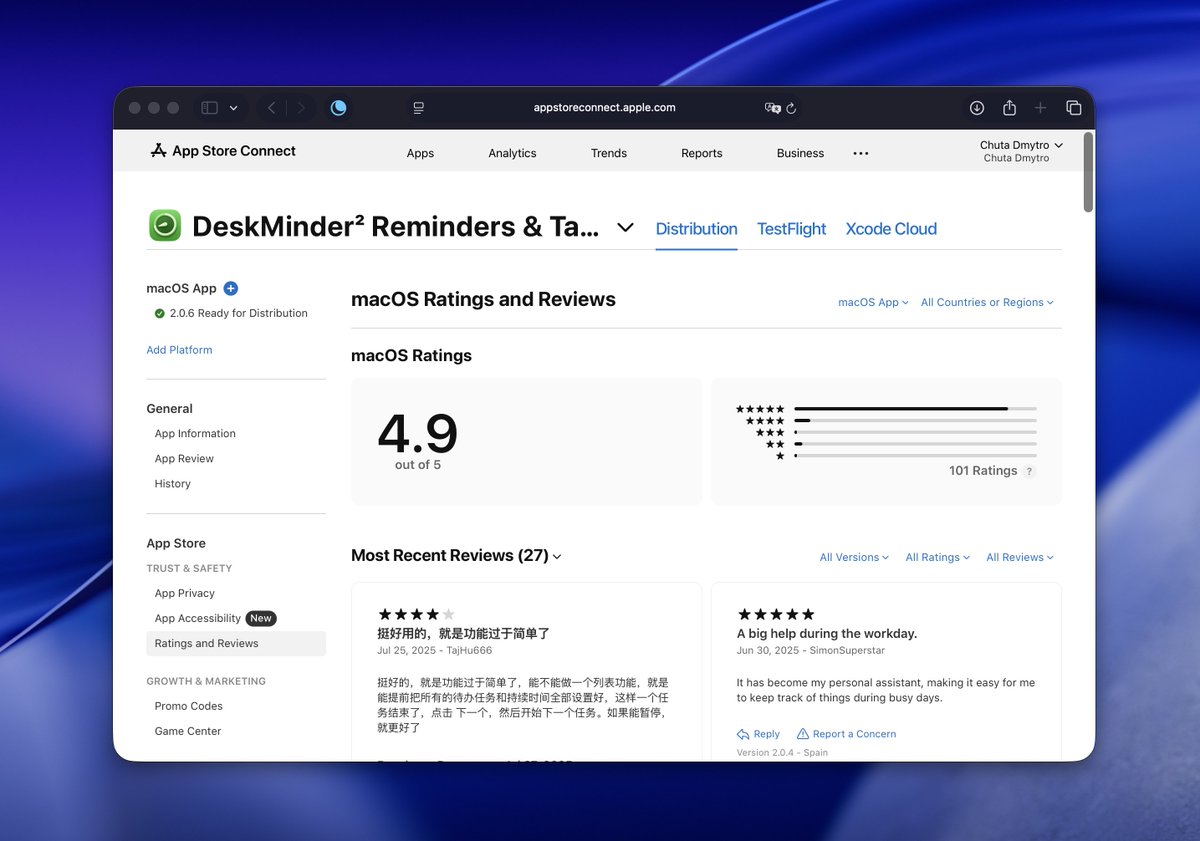This screenshot has width=1200, height=841.
Task: Switch to the TestFlight tab
Action: [x=791, y=228]
